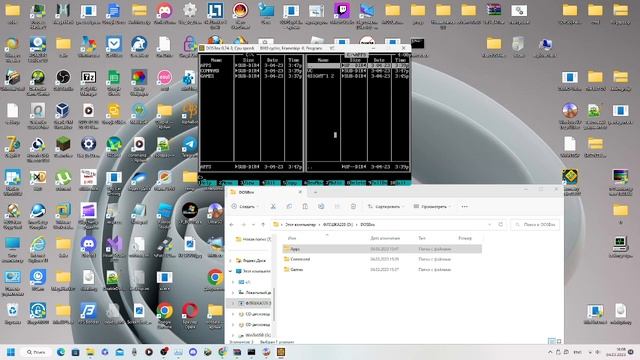Click the Delete trash icon in Explorer toolbar
640x360 pixels.
(x=353, y=207)
